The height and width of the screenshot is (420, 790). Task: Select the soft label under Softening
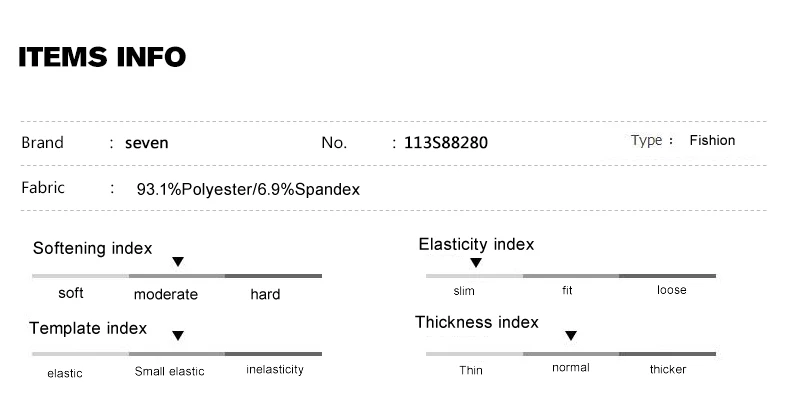[71, 293]
